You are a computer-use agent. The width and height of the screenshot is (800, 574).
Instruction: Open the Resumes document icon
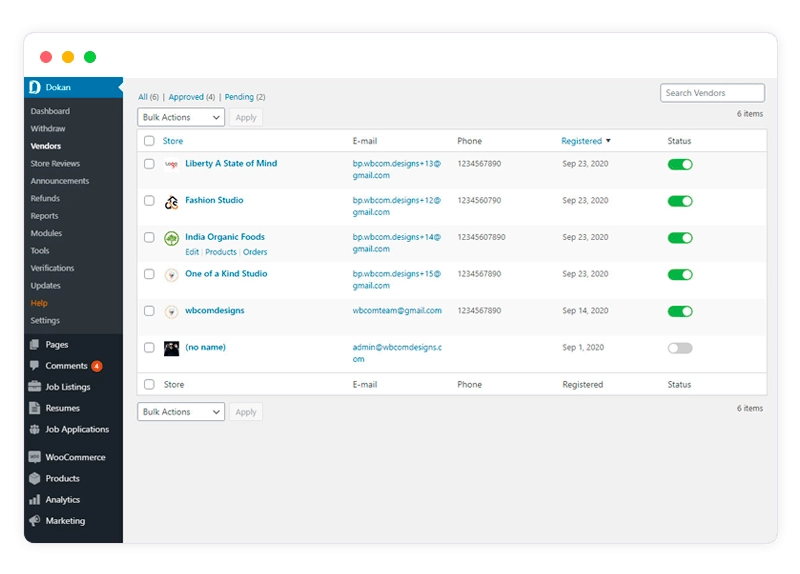pos(34,408)
